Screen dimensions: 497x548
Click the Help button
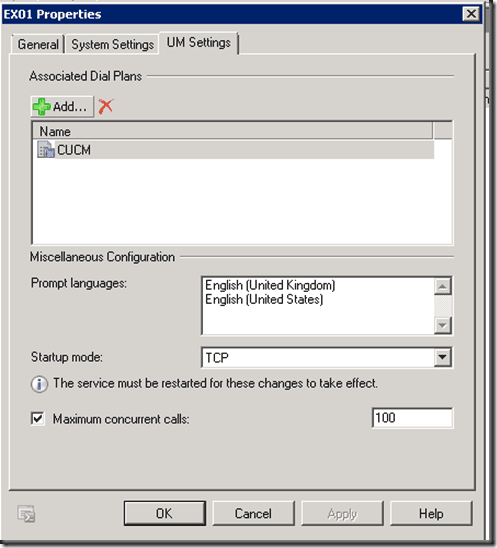(431, 513)
